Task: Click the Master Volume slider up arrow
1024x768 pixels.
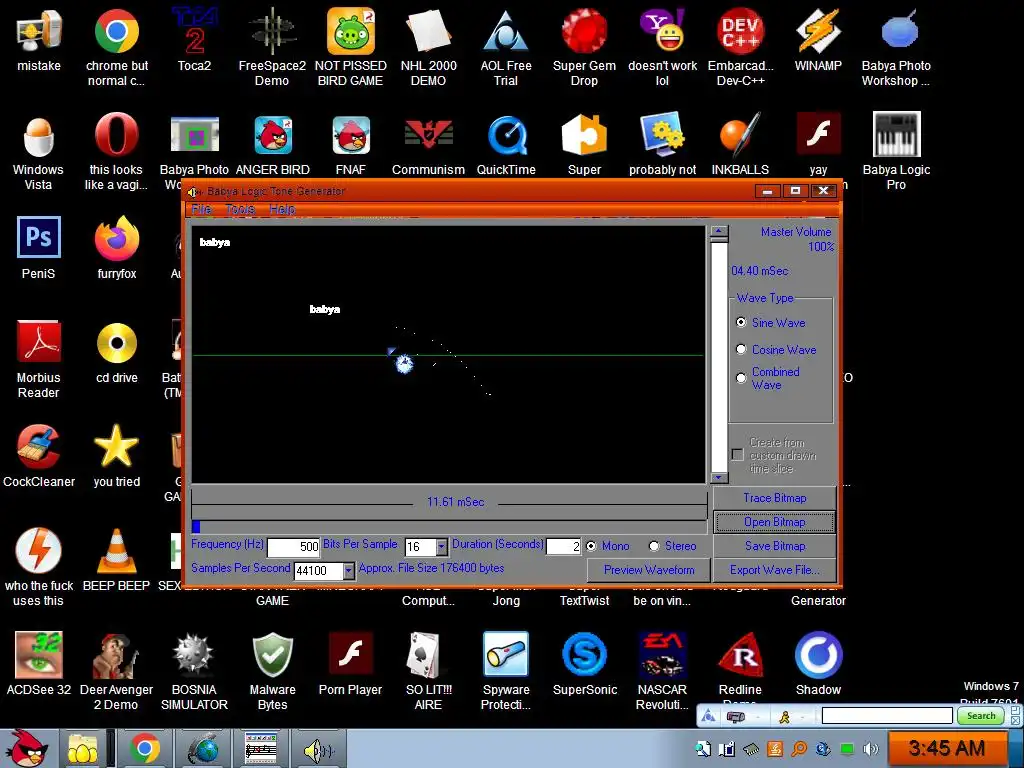Action: click(x=719, y=231)
